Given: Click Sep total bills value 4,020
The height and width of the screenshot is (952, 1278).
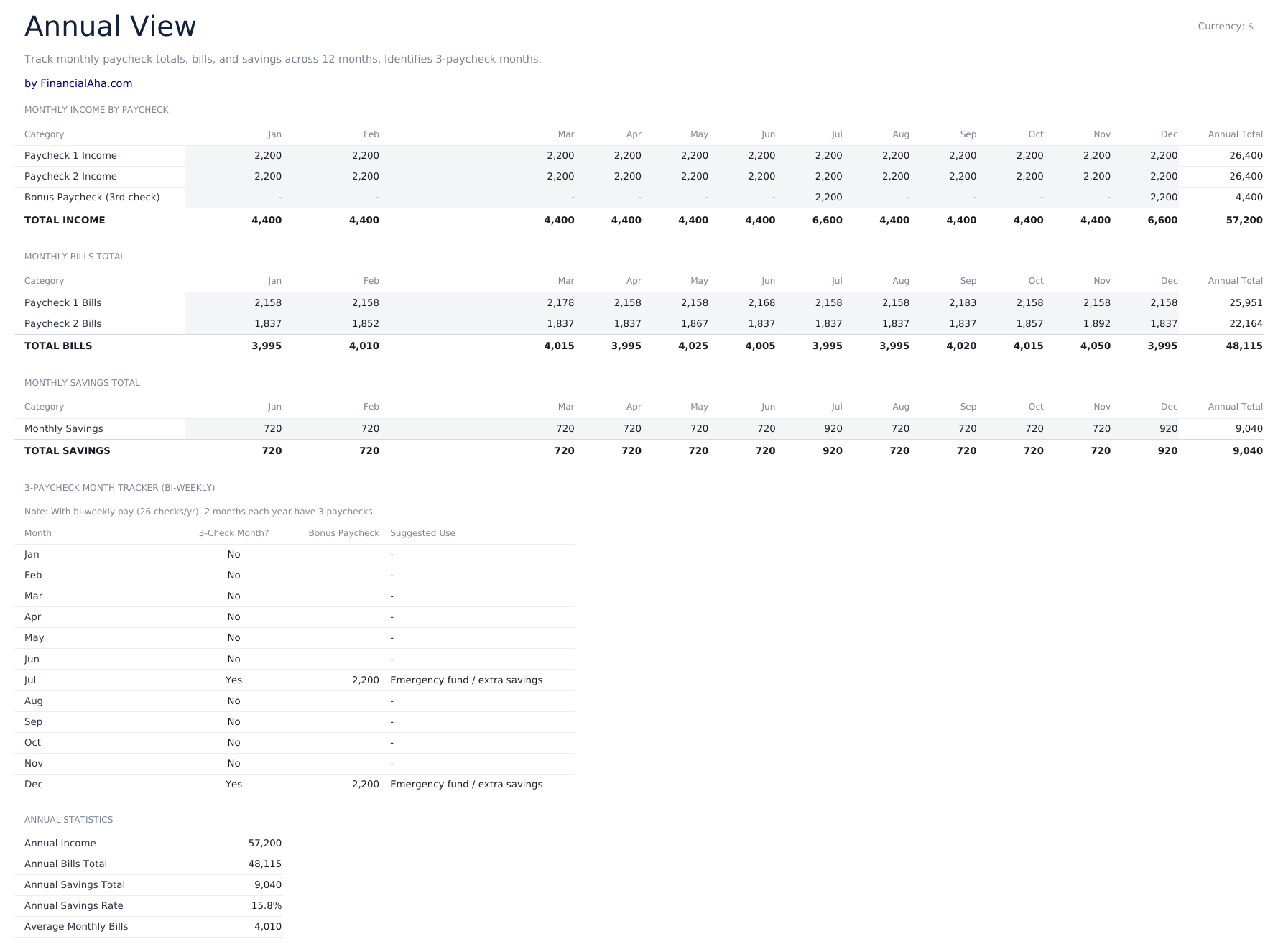Looking at the screenshot, I should click(x=961, y=346).
